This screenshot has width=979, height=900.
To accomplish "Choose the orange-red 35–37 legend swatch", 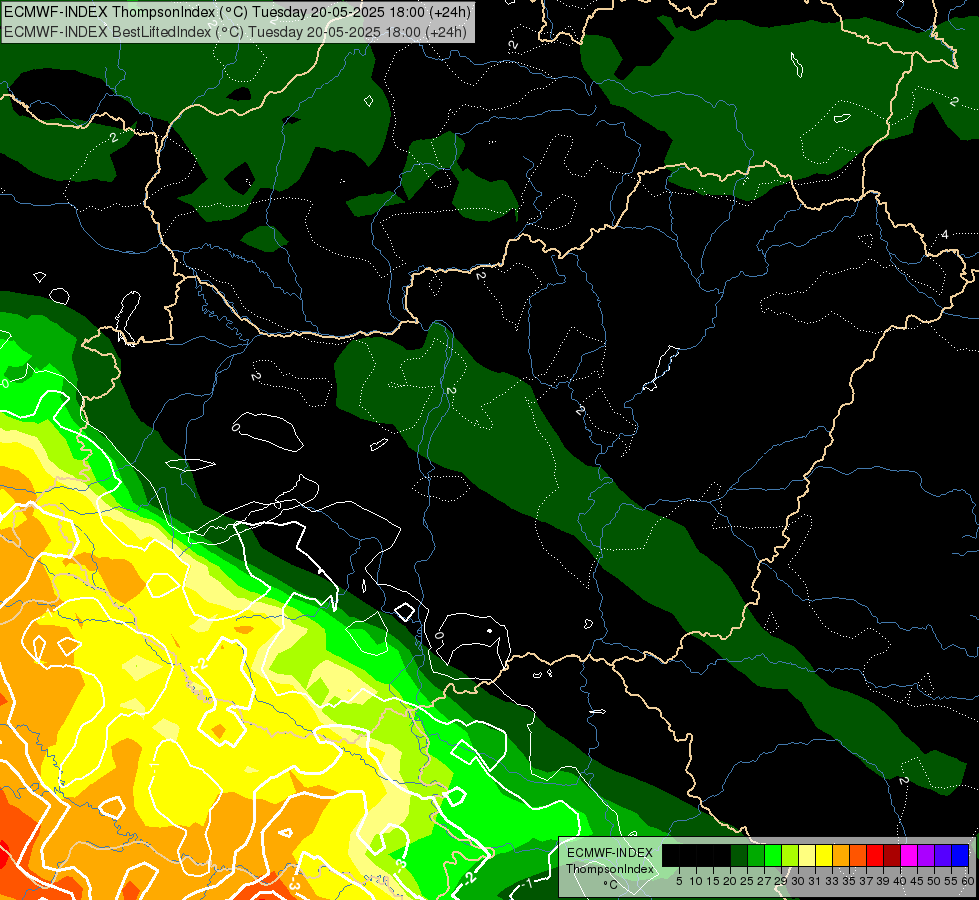I will [x=858, y=855].
